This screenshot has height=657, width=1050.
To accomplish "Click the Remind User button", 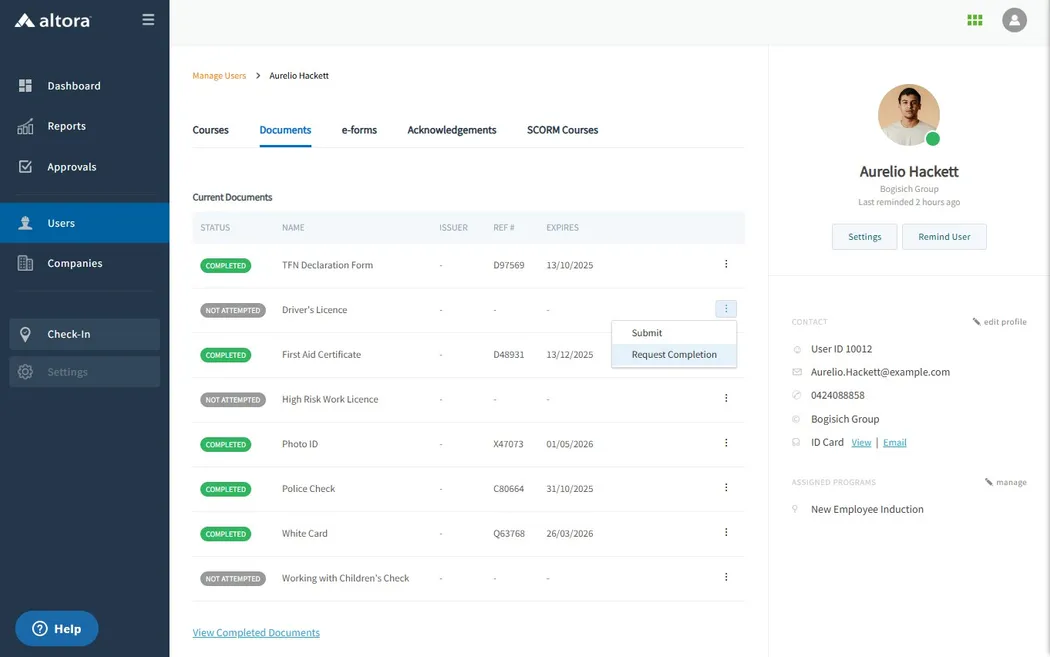I will (x=944, y=236).
